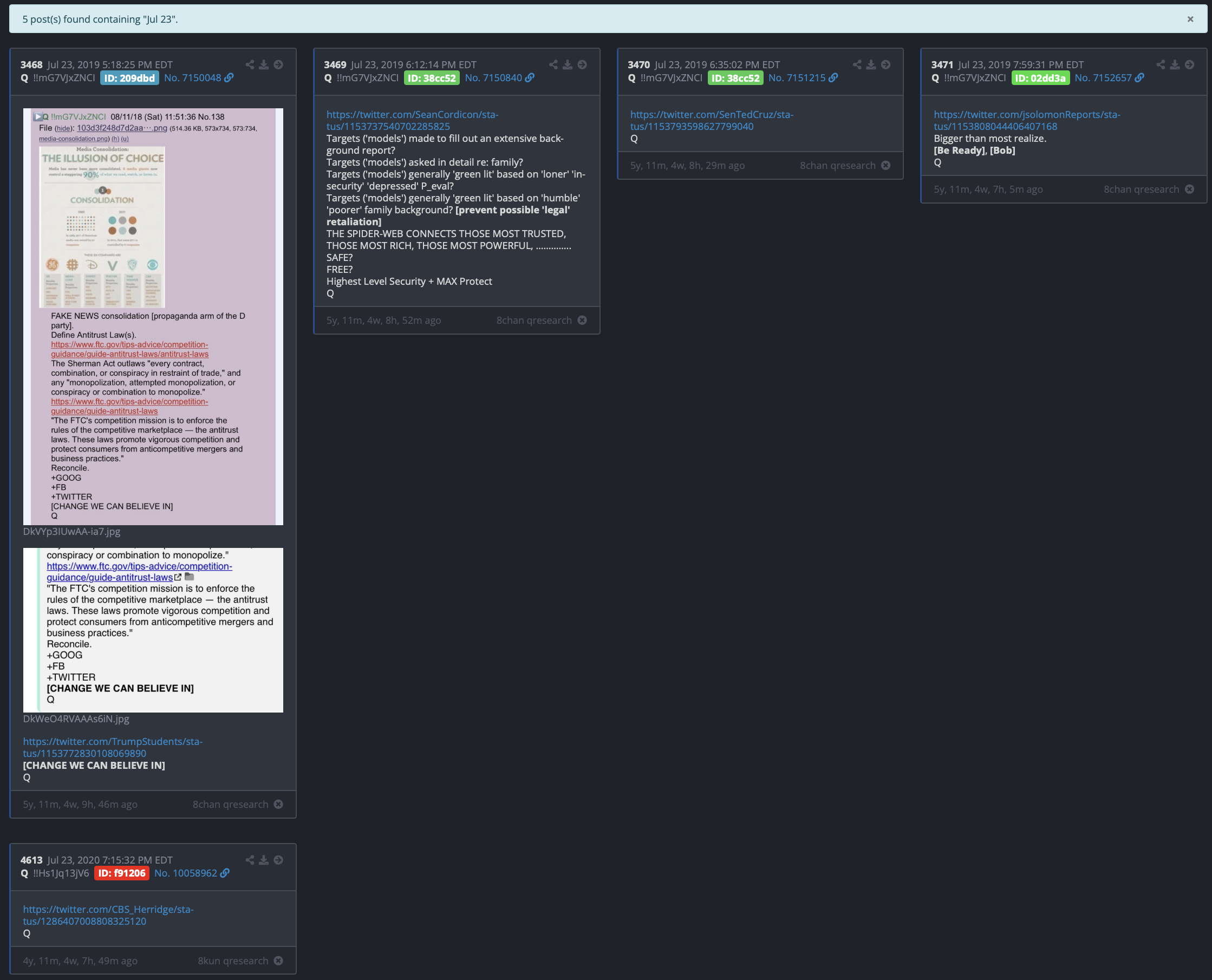This screenshot has height=980, width=1212.
Task: Click DkVYp3IUwAA-ia7.jpg filename caption
Action: pos(71,531)
